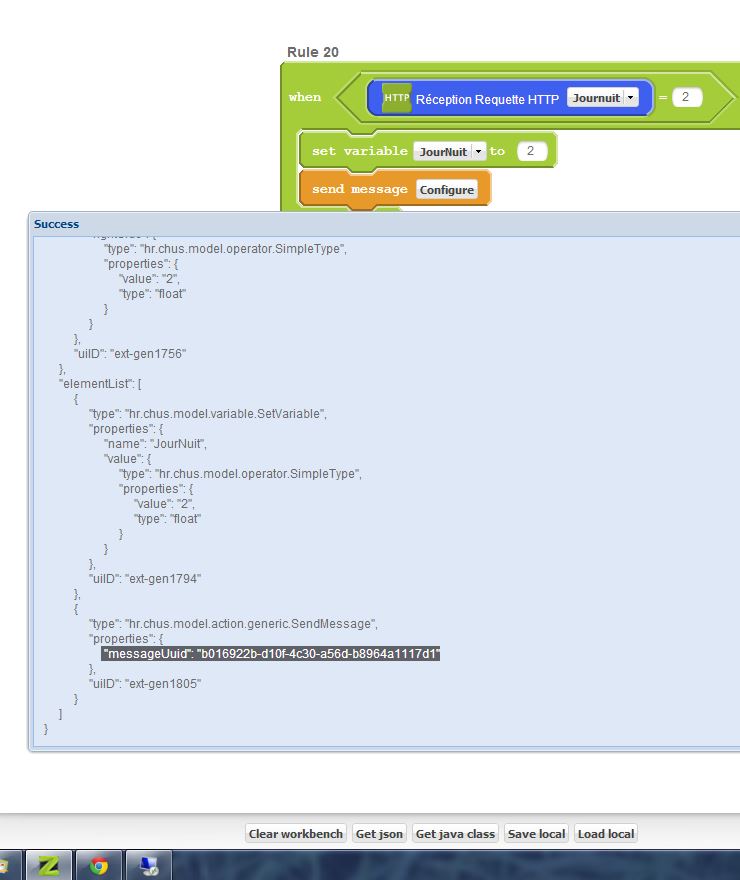Select the orange send message block
The width and height of the screenshot is (740, 880).
(x=360, y=189)
